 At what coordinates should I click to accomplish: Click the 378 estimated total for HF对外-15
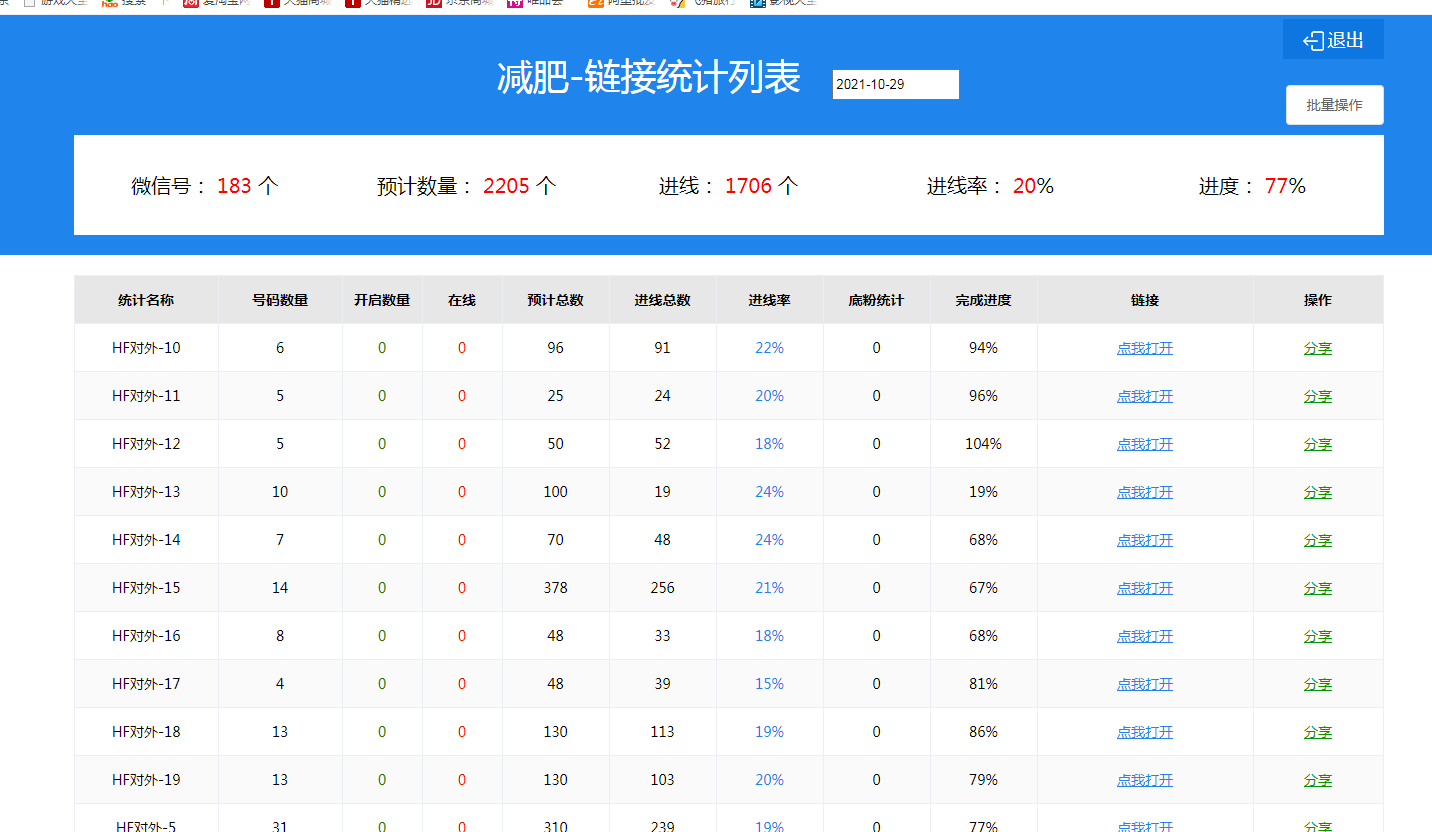coord(556,588)
